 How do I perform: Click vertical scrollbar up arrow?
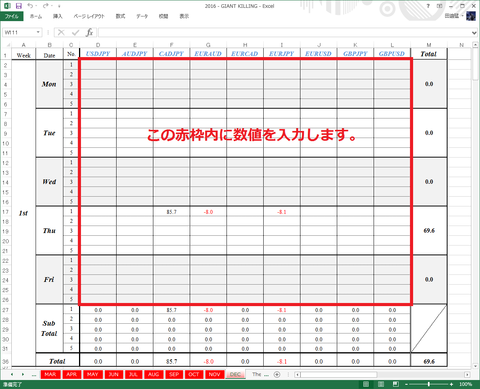point(475,45)
